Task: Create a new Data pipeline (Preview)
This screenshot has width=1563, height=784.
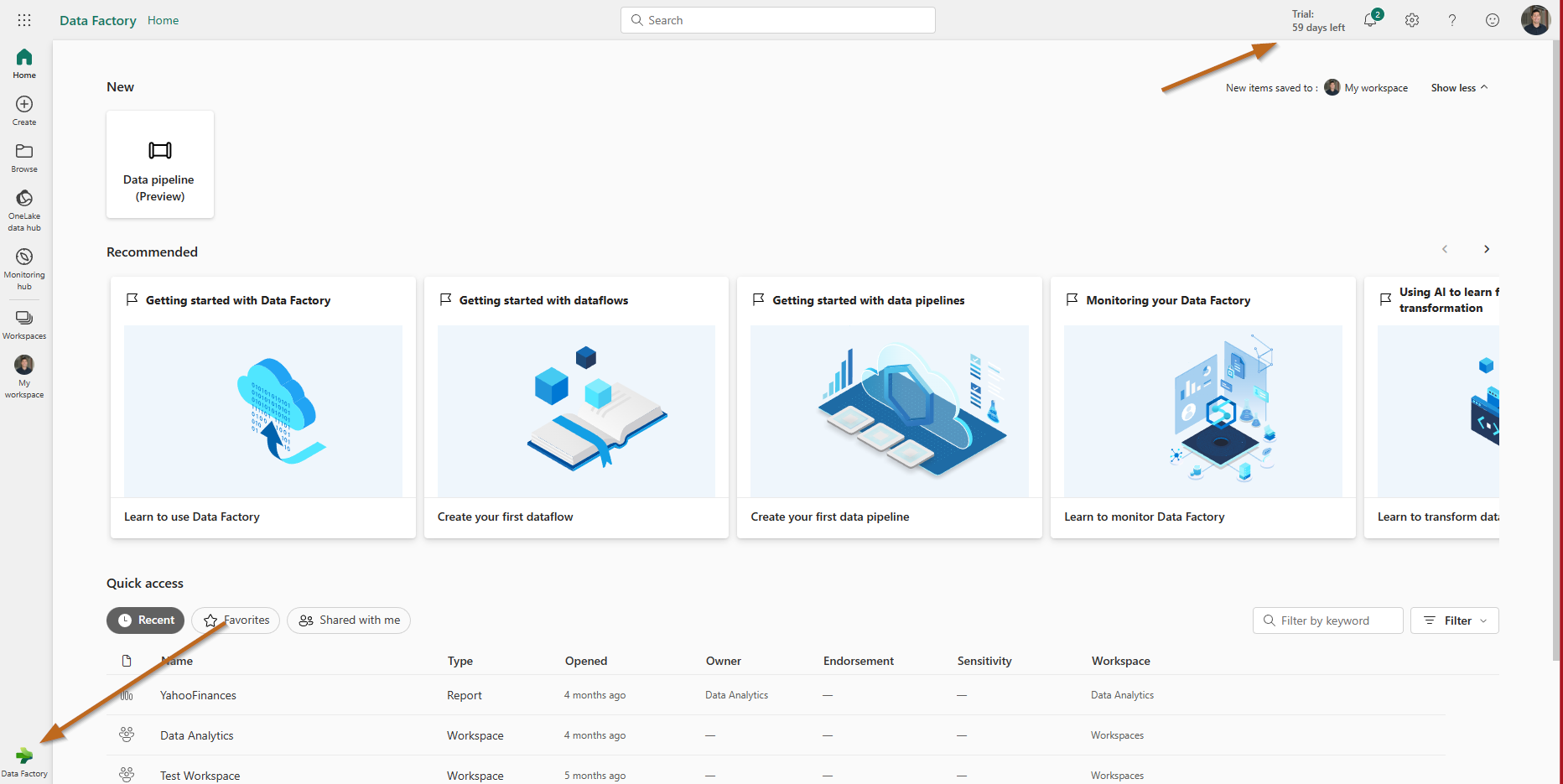Action: (160, 164)
